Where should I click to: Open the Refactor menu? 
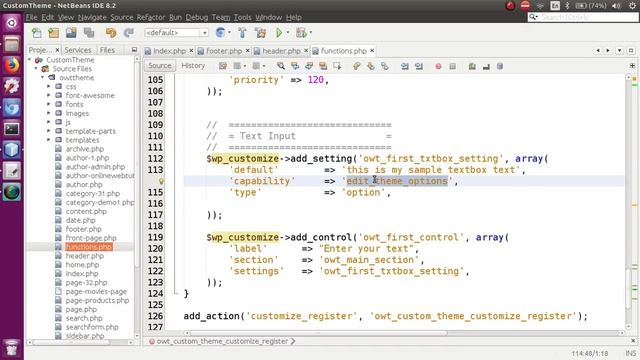click(151, 17)
